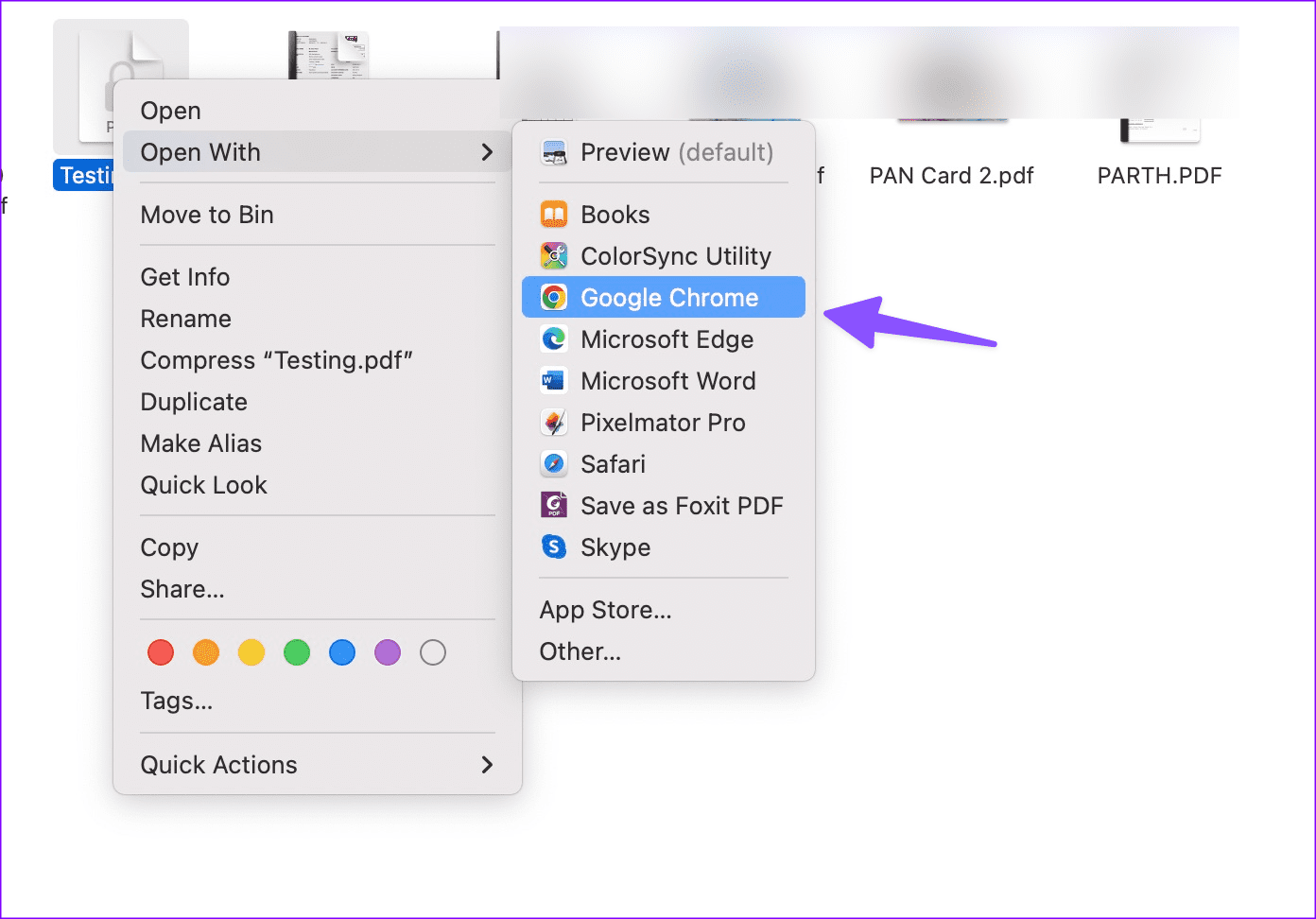The image size is (1316, 919).
Task: Click the PARTH.PDF document thumbnail
Action: [1159, 130]
